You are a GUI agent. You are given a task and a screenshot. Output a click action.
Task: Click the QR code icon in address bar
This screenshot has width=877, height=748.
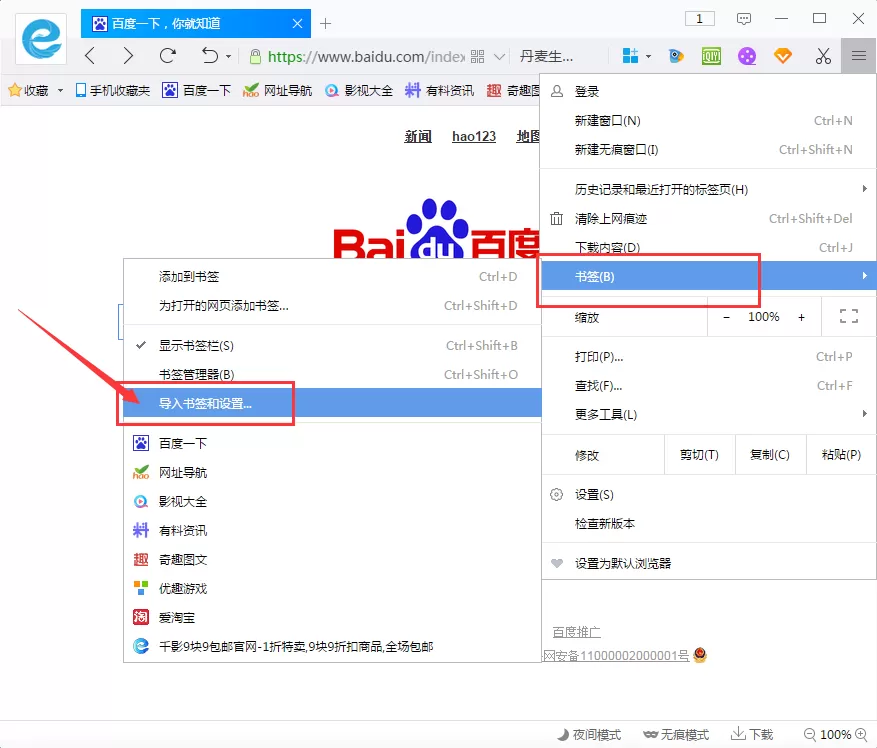pyautogui.click(x=478, y=57)
